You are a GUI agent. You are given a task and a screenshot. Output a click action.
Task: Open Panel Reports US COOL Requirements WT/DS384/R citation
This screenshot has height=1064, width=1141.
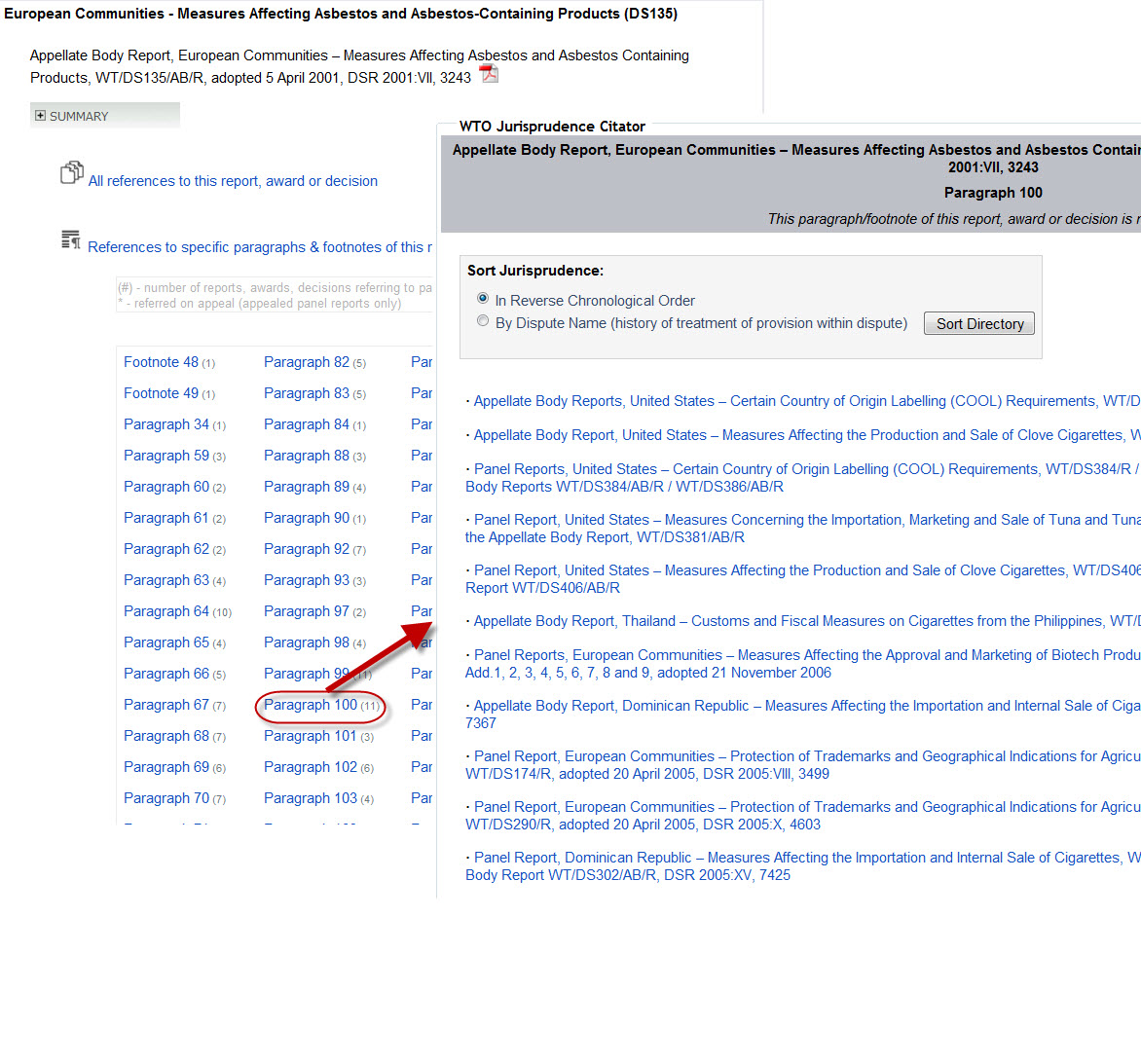pos(802,478)
